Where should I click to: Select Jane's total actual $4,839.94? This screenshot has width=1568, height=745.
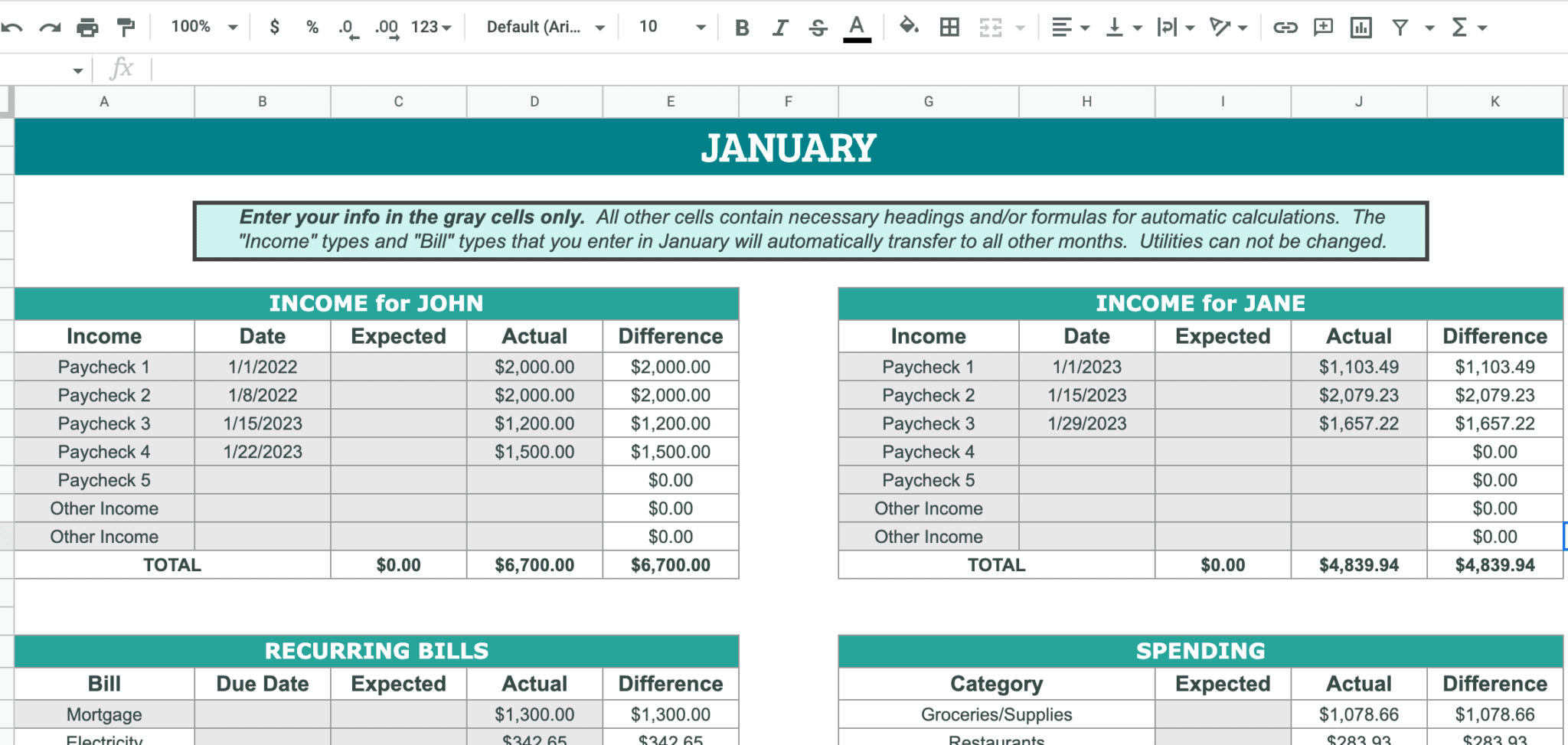click(x=1358, y=565)
